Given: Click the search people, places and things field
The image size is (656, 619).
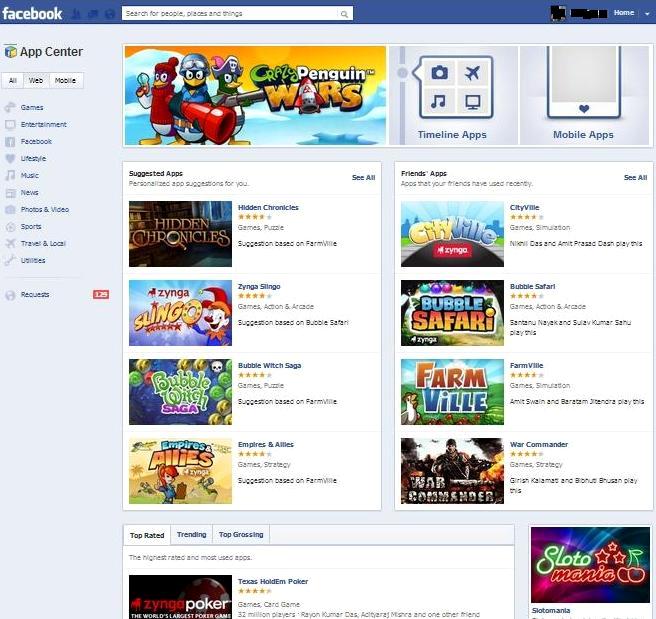Looking at the screenshot, I should [x=237, y=13].
